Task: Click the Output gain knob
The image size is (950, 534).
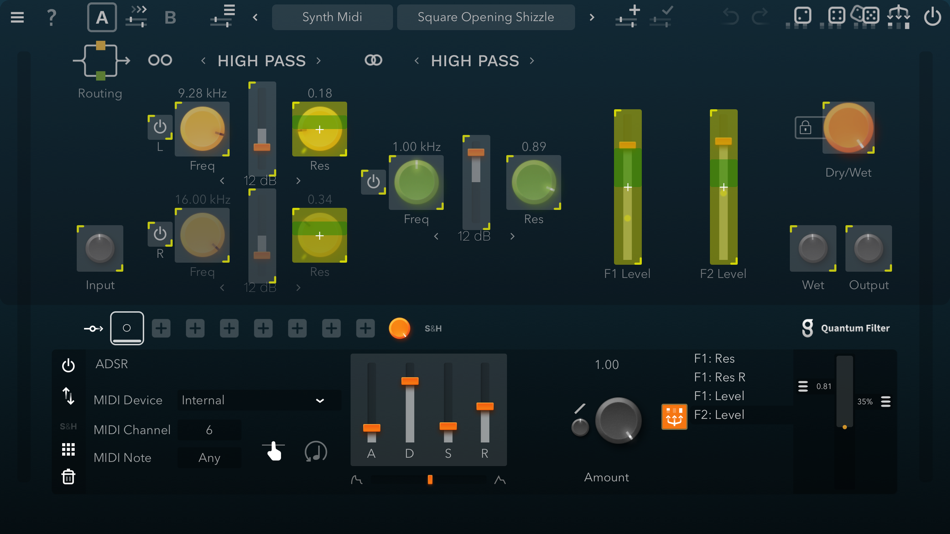Action: 869,248
